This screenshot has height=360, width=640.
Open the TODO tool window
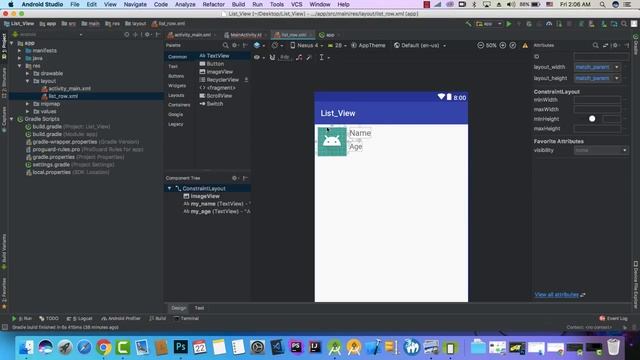(x=49, y=318)
